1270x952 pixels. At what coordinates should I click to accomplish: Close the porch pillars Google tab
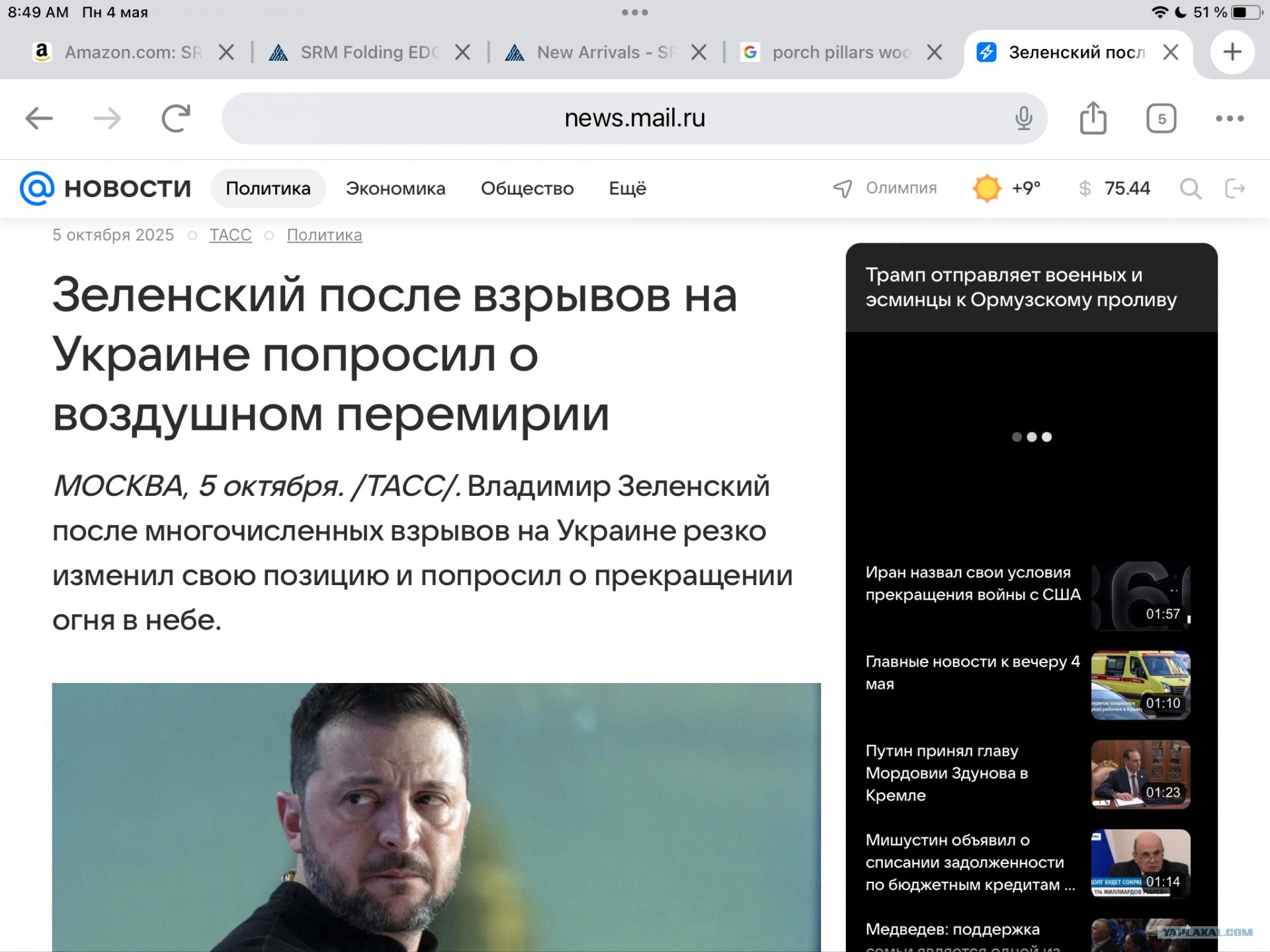point(935,52)
